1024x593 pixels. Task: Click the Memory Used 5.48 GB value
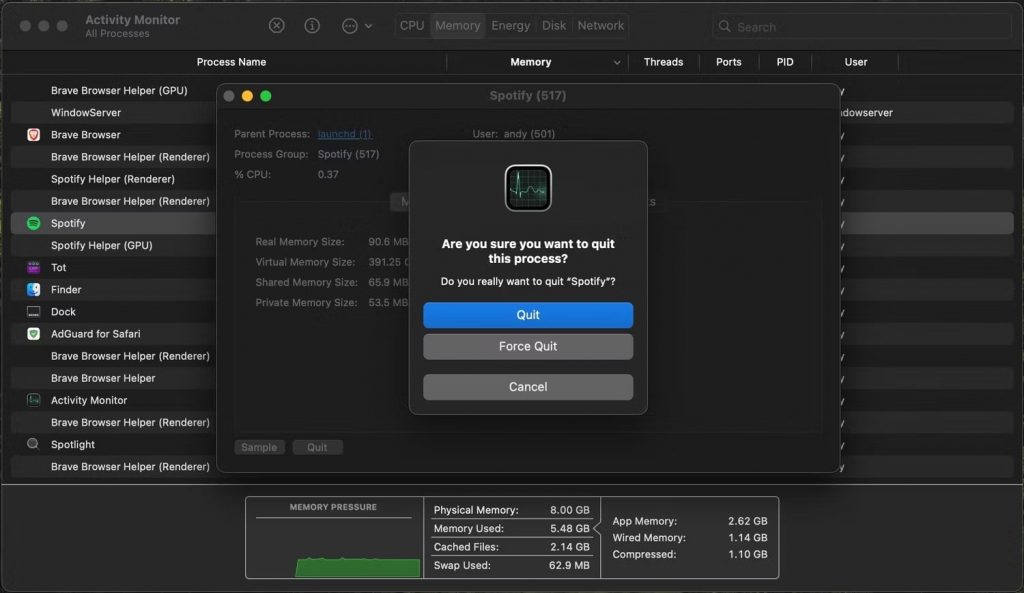[569, 528]
